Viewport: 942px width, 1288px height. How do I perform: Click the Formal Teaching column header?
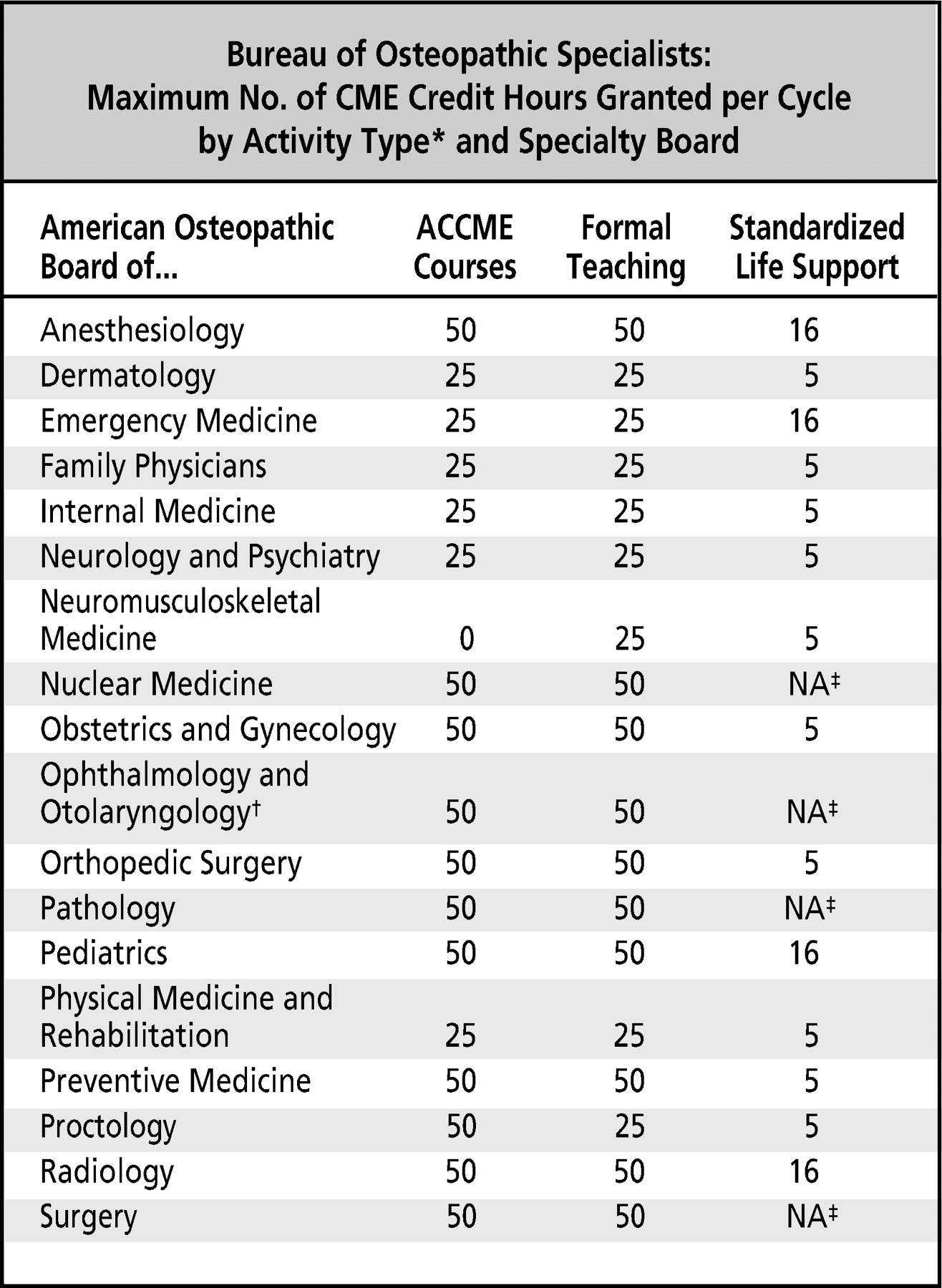pyautogui.click(x=626, y=247)
